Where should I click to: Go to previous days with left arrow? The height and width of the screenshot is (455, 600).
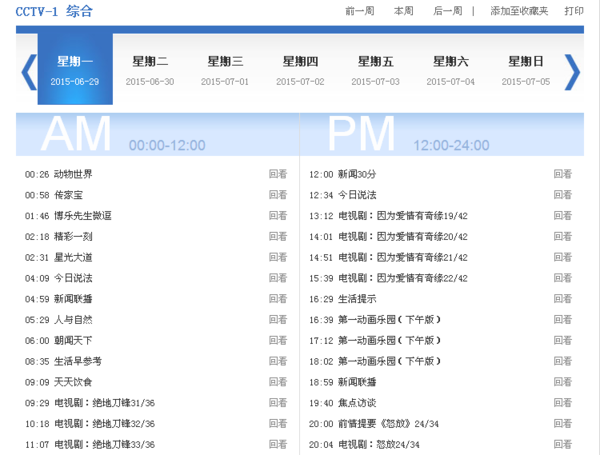tap(29, 72)
